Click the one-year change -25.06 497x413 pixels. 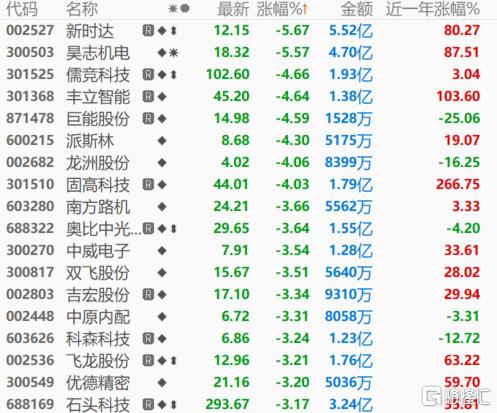tap(459, 119)
